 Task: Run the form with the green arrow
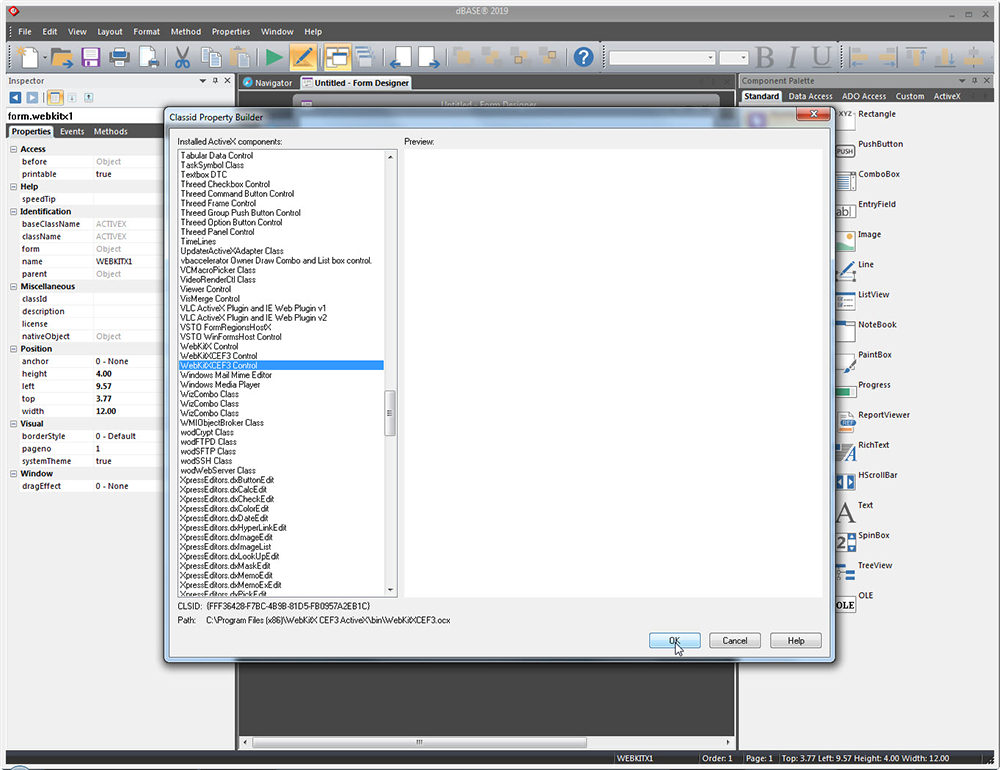coord(274,57)
